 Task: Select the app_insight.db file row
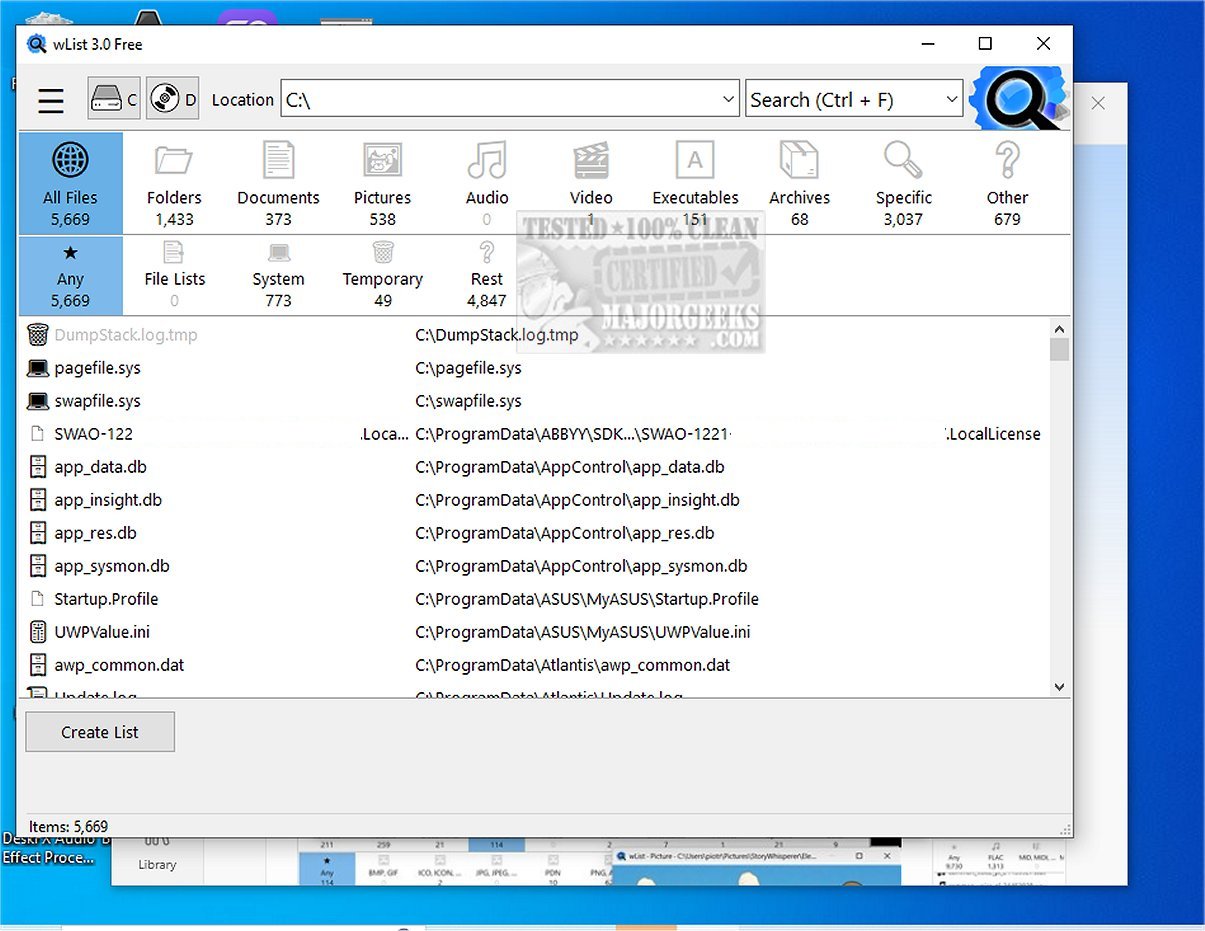[535, 500]
